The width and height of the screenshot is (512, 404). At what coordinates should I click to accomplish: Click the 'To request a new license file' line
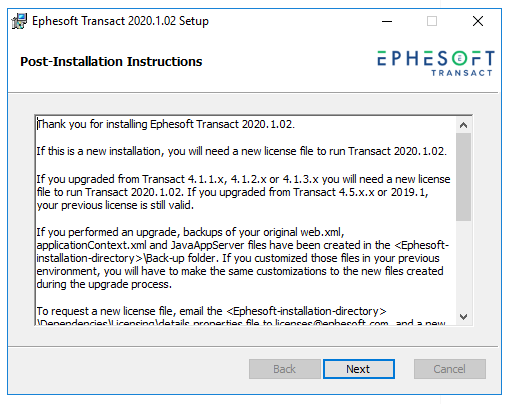211,311
